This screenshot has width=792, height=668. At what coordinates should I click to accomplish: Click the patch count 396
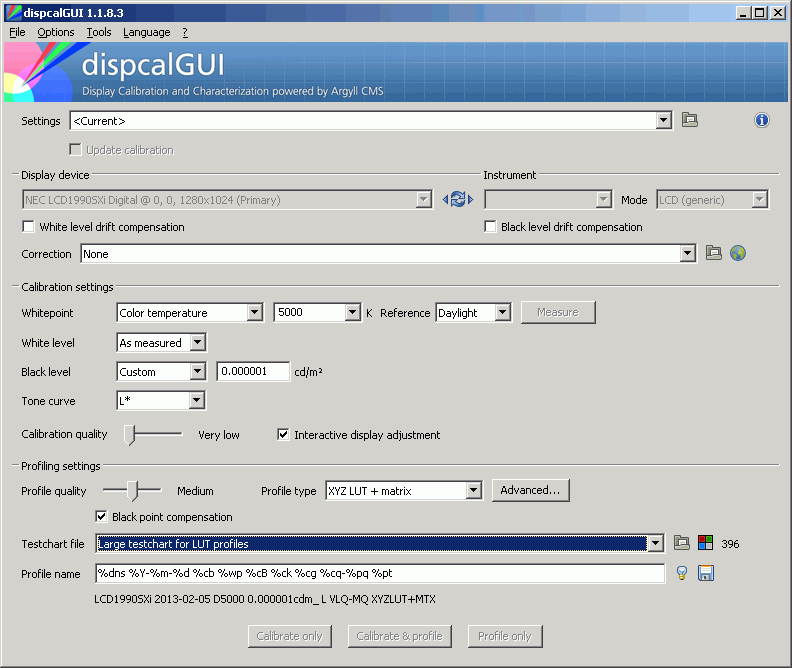(730, 544)
